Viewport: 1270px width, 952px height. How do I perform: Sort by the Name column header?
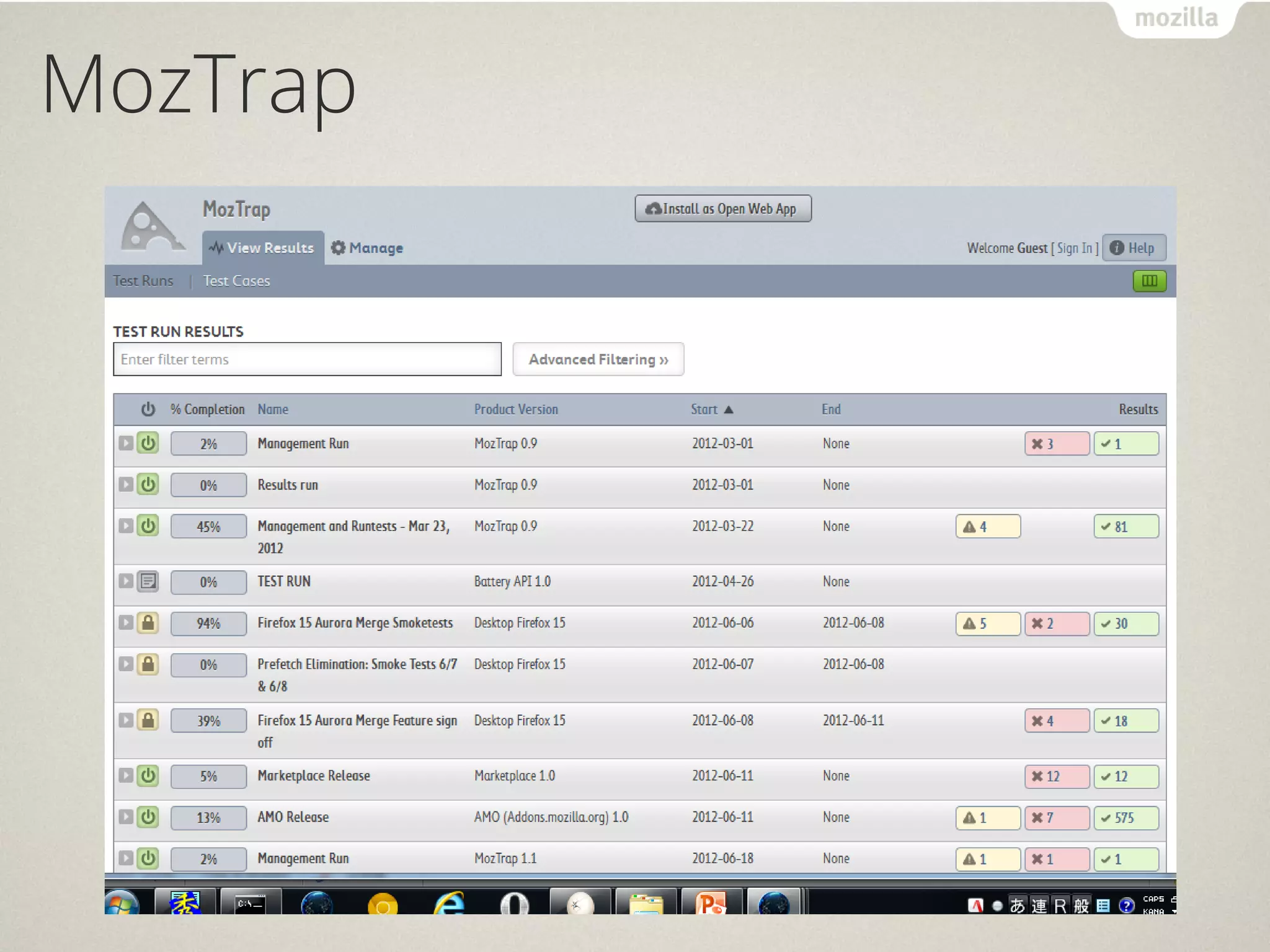(273, 409)
